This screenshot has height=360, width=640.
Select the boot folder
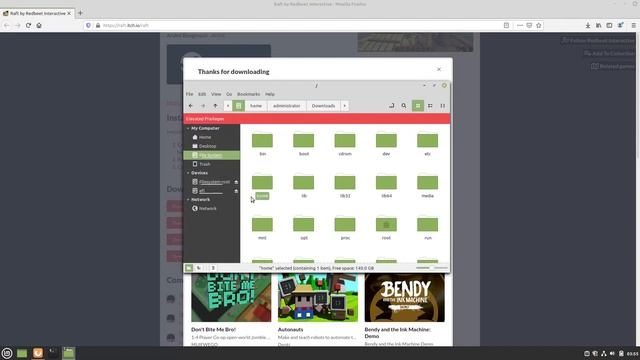(x=304, y=144)
